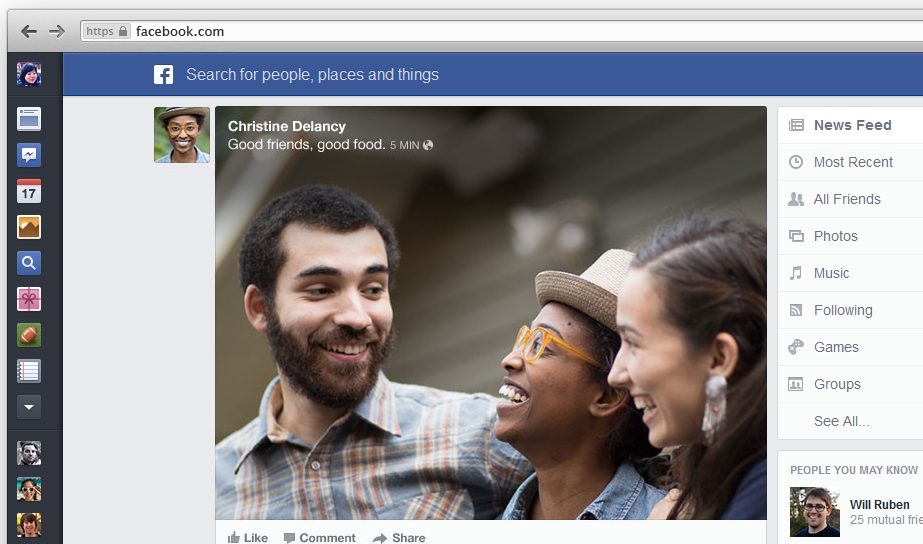The height and width of the screenshot is (544, 923).
Task: Open the Photos icon in left sidebar
Action: (x=29, y=227)
